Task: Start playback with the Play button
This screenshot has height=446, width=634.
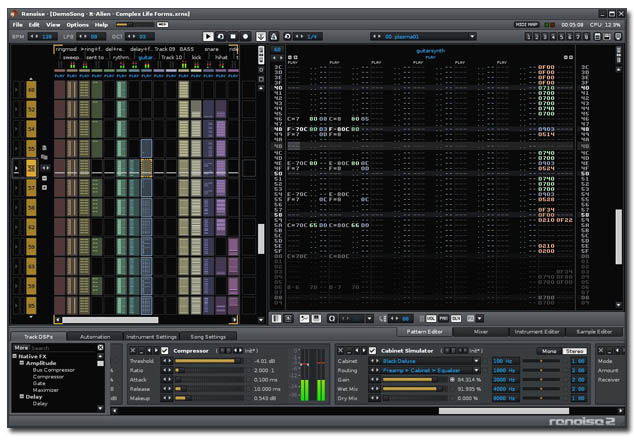Action: (208, 36)
